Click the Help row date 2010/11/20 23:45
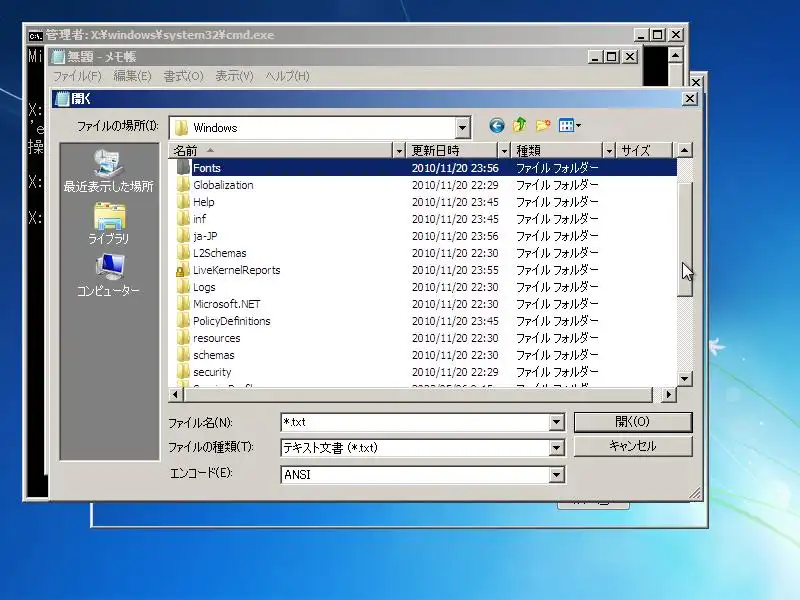Image resolution: width=800 pixels, height=600 pixels. click(455, 202)
